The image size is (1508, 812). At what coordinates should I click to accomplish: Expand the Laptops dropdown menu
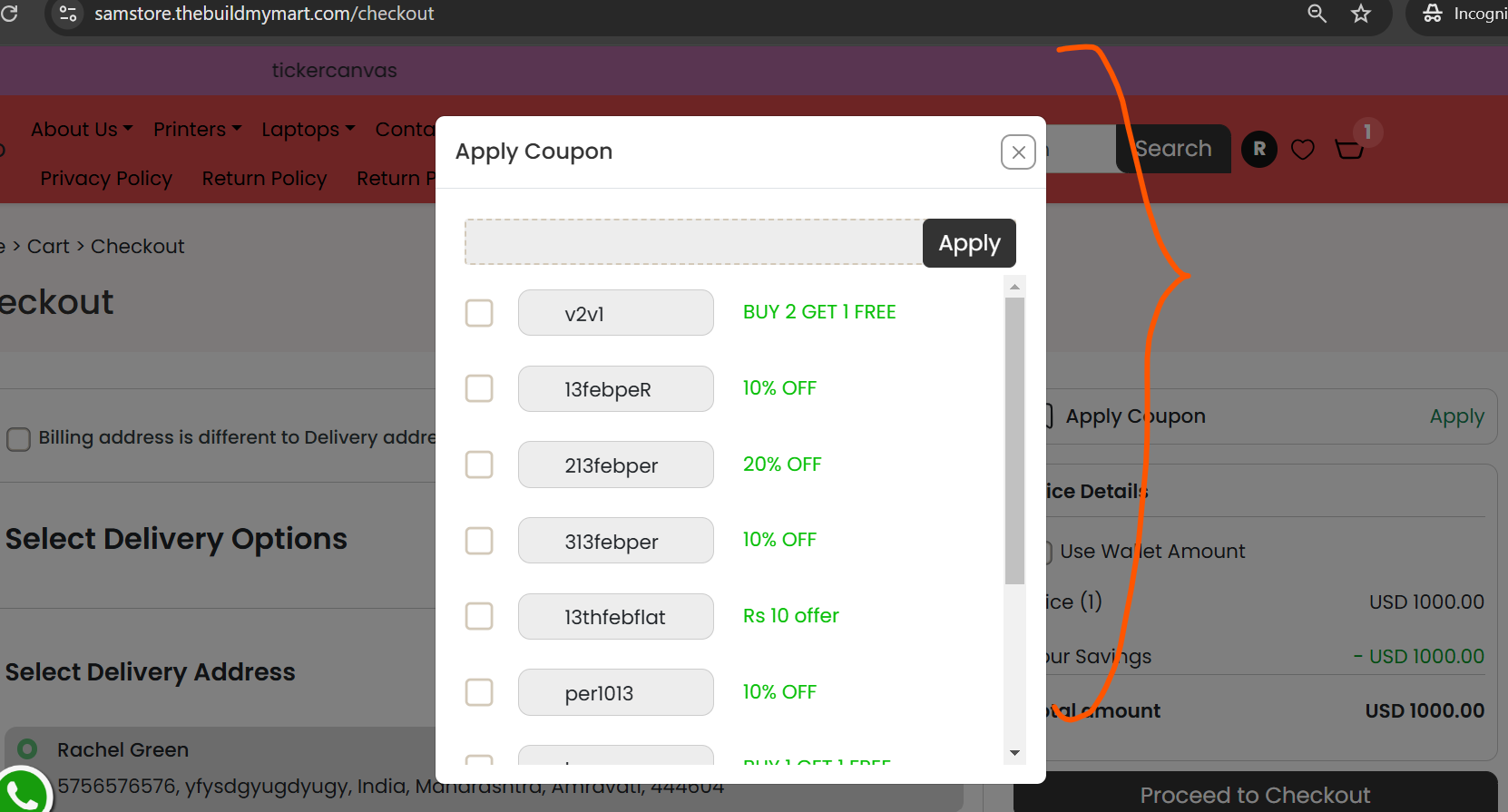click(x=308, y=130)
